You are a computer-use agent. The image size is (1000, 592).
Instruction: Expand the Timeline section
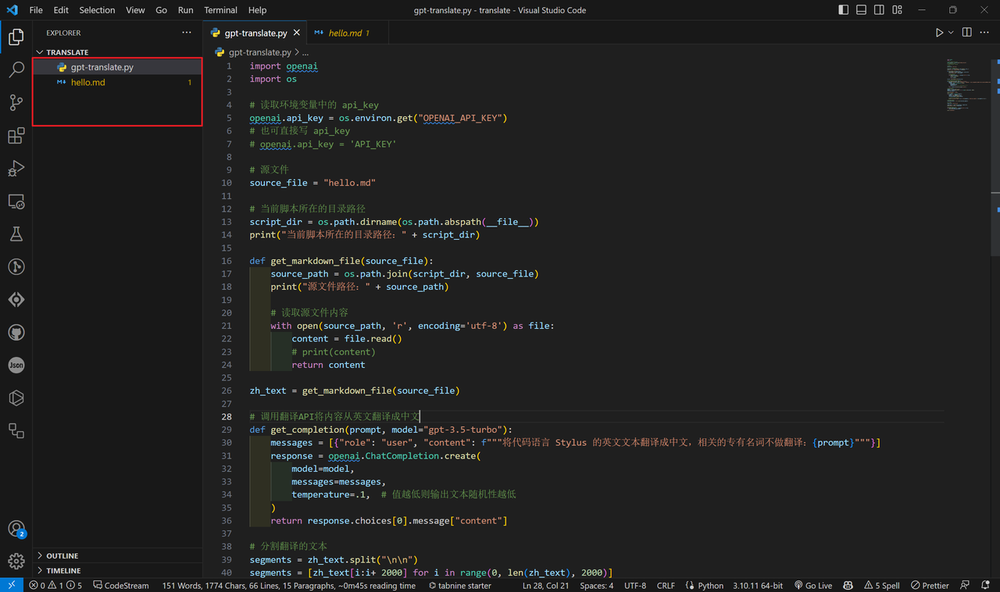click(63, 571)
